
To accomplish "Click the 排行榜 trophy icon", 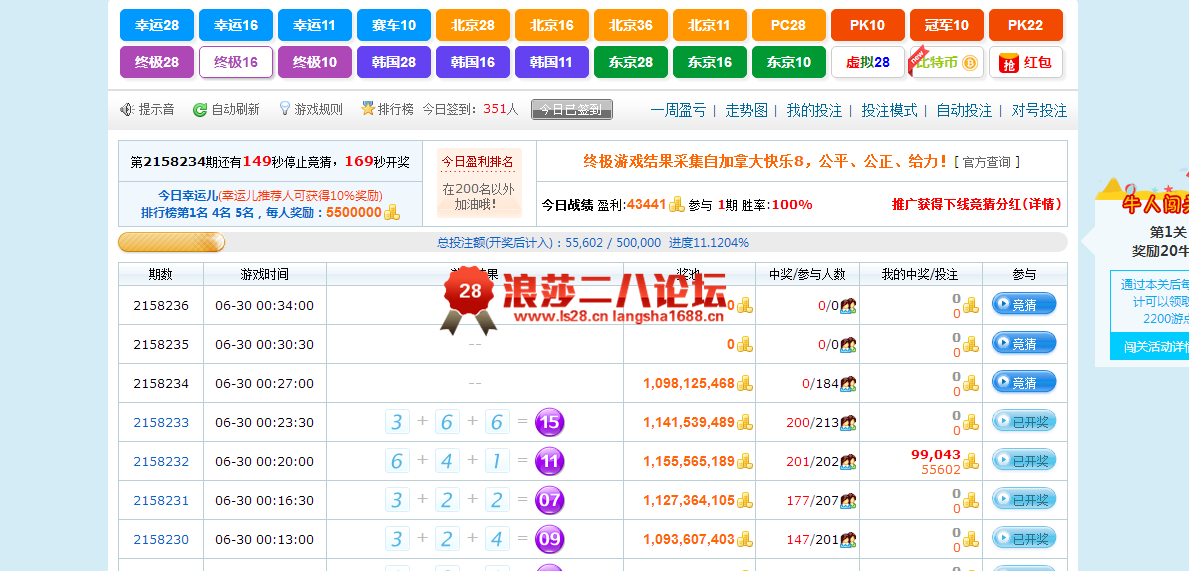I will 368,109.
